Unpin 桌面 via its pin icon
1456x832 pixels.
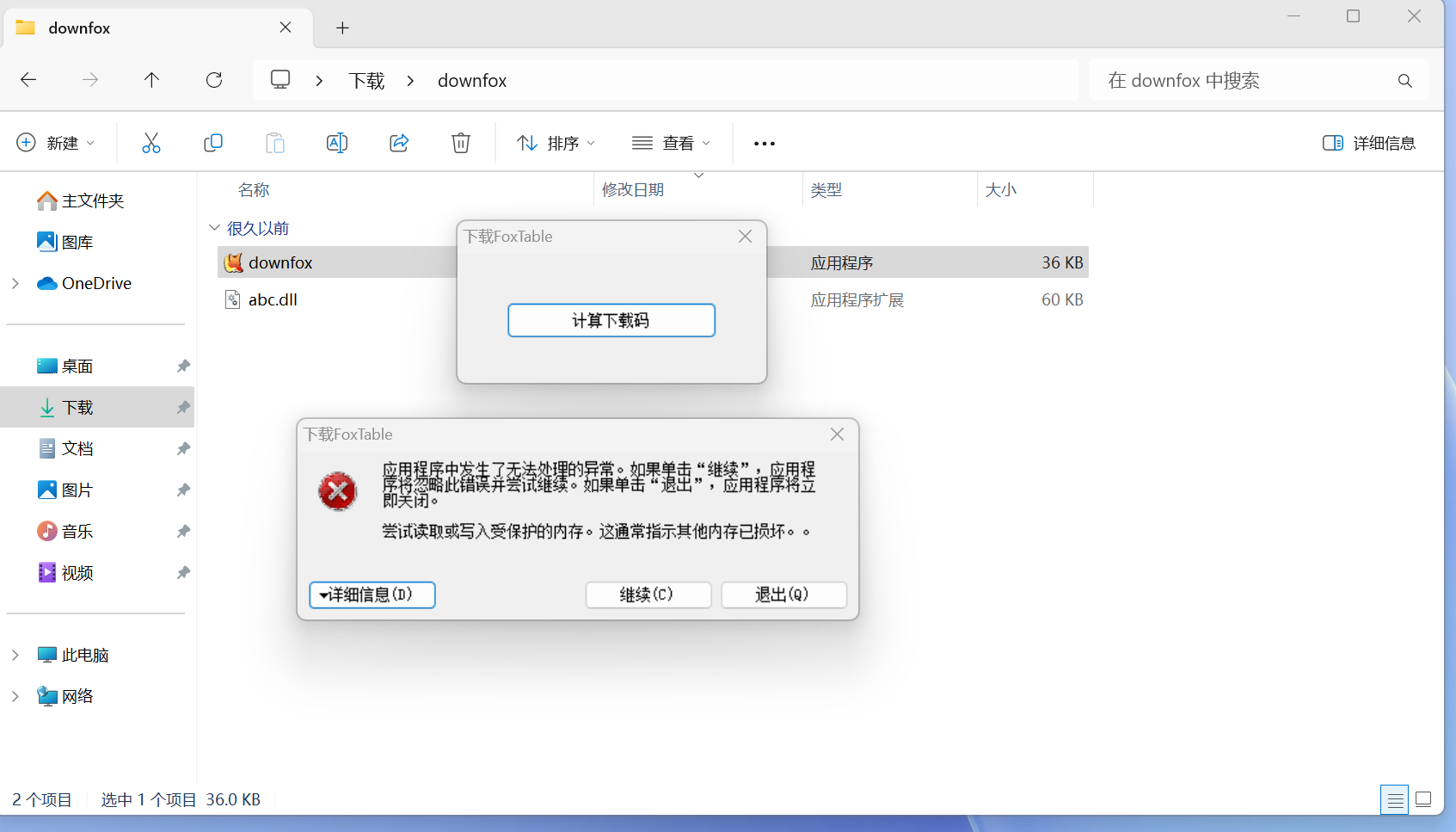click(183, 366)
